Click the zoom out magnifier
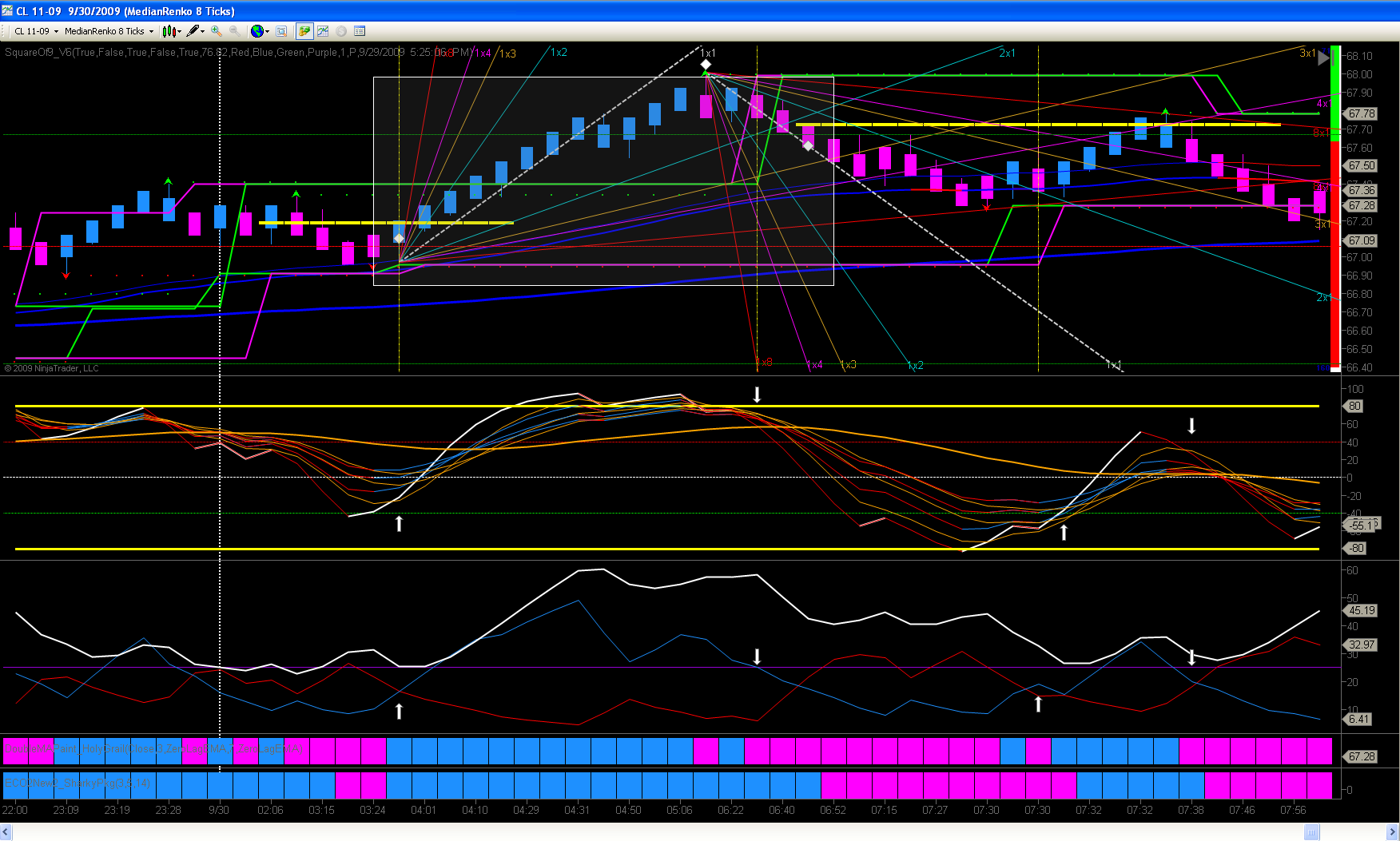The height and width of the screenshot is (841, 1400). 234,31
